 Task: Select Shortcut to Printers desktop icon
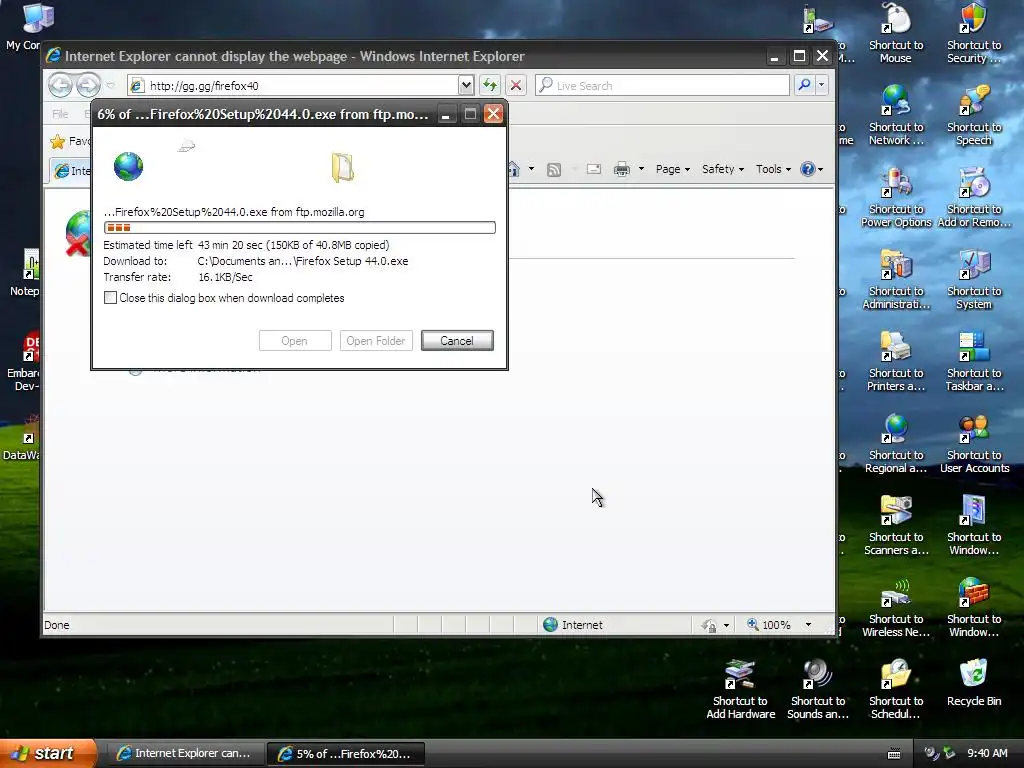click(896, 361)
